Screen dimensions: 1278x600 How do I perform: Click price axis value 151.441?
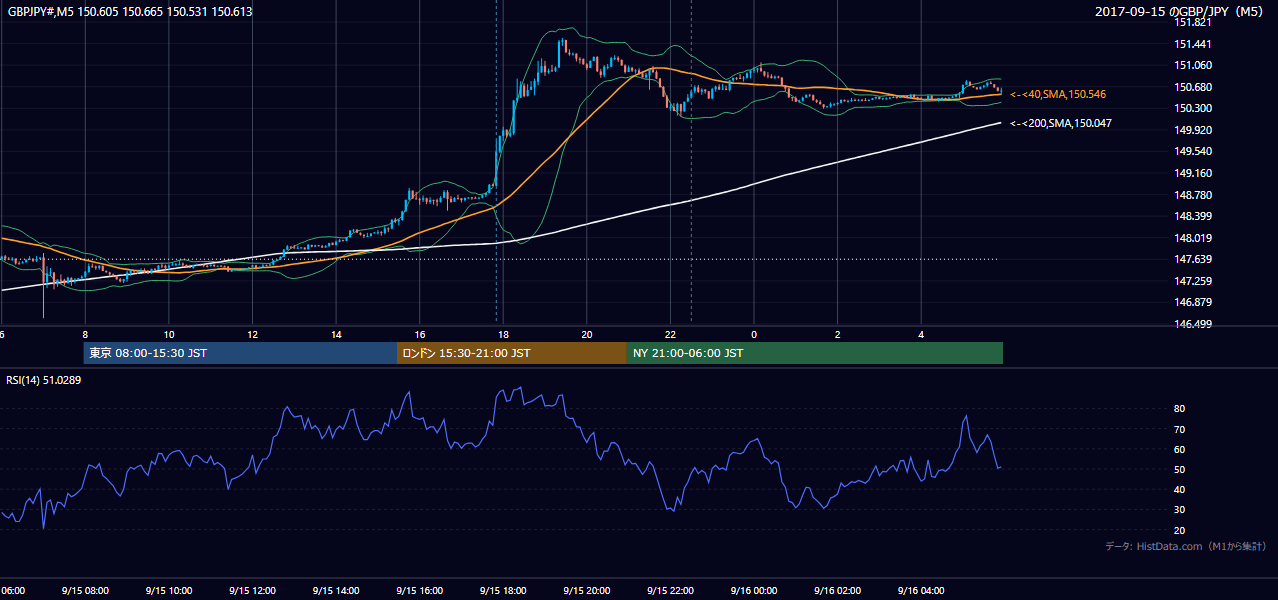tap(1194, 44)
